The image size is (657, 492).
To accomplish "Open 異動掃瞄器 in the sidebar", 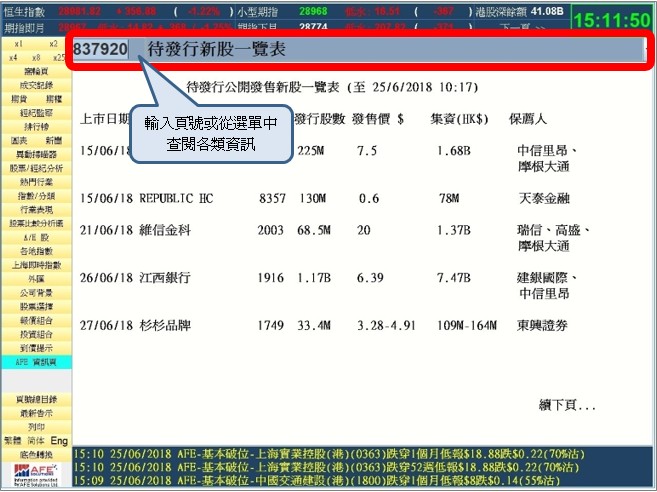I will coord(36,154).
